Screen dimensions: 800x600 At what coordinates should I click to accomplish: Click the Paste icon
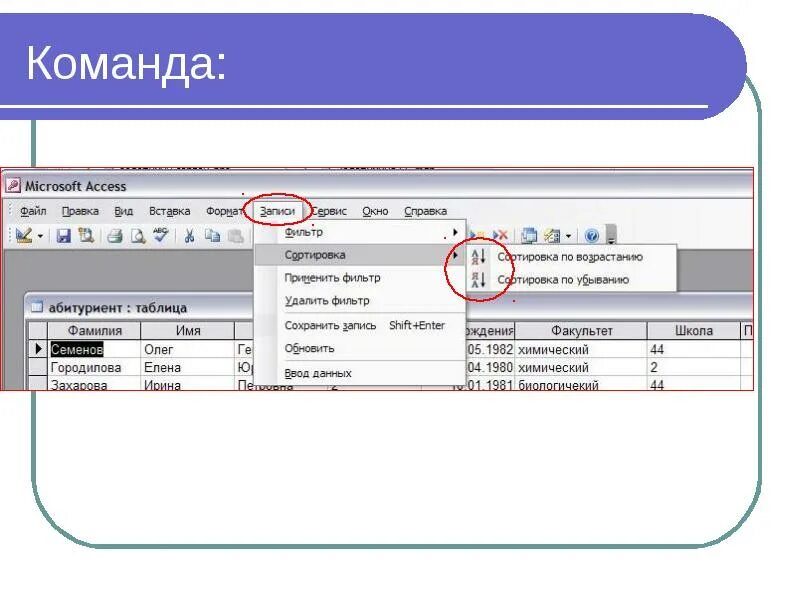pyautogui.click(x=235, y=236)
